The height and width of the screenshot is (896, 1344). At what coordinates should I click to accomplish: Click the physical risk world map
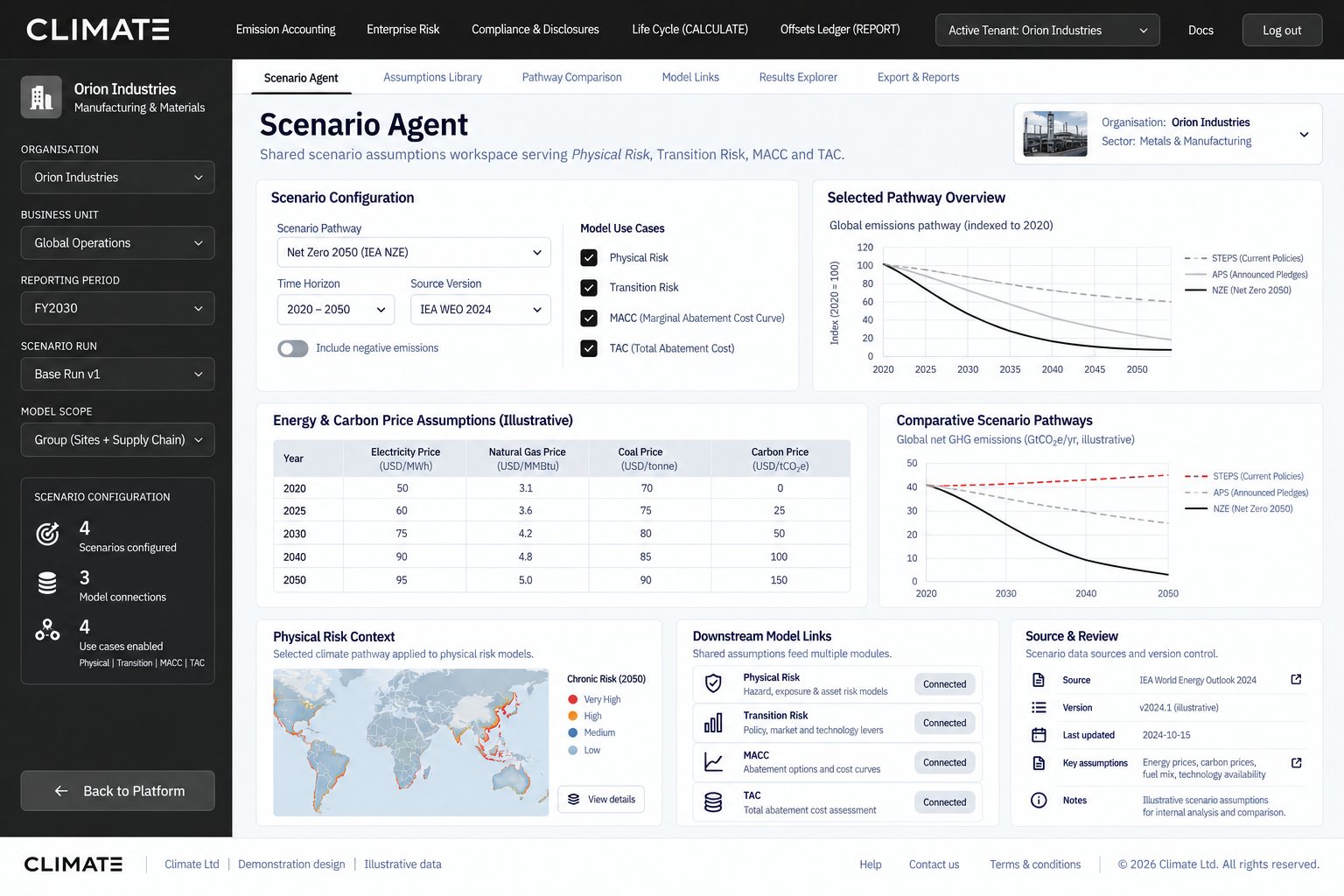(x=410, y=742)
